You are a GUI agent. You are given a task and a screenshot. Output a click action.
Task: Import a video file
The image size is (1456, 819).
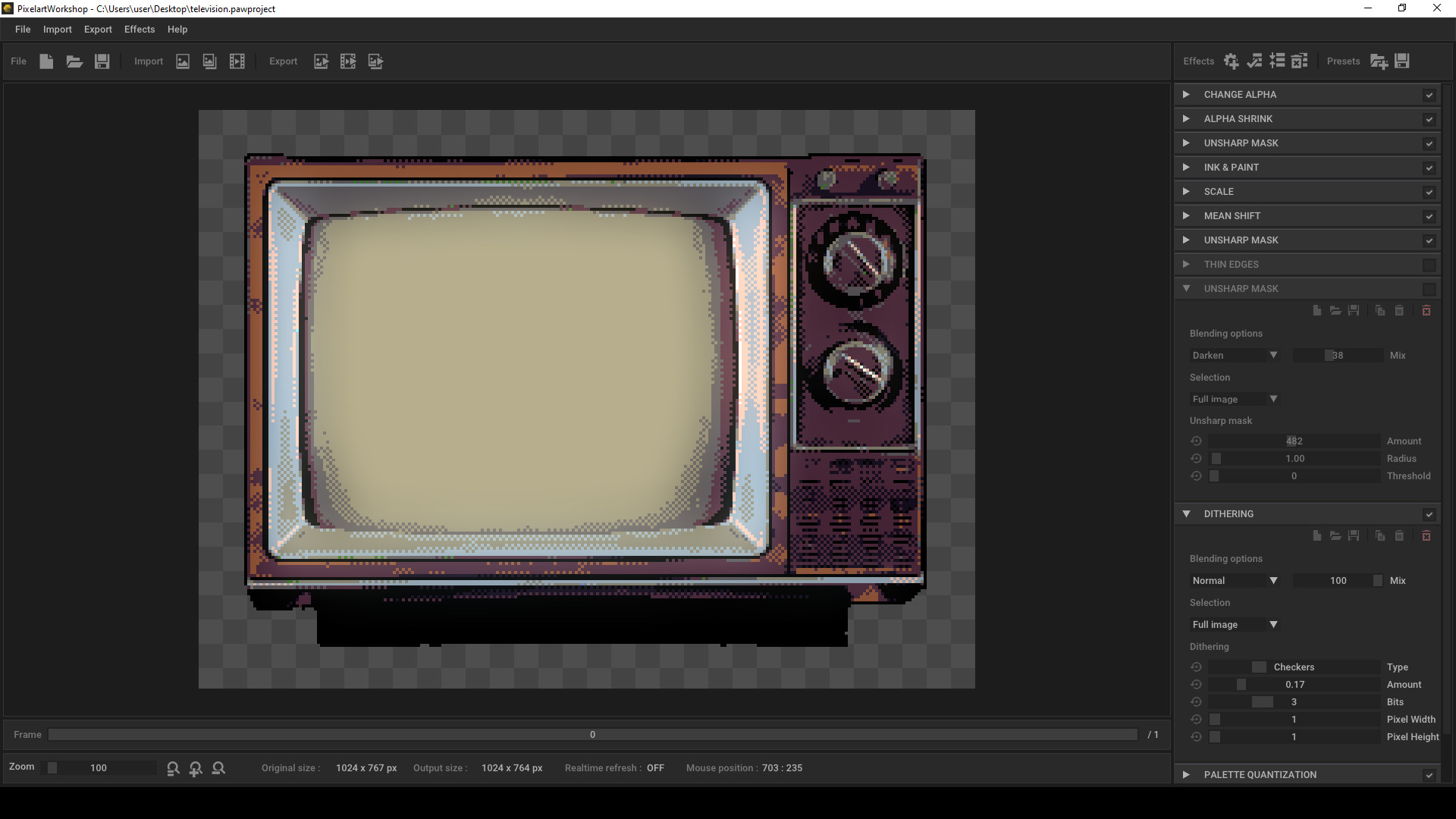pyautogui.click(x=237, y=61)
